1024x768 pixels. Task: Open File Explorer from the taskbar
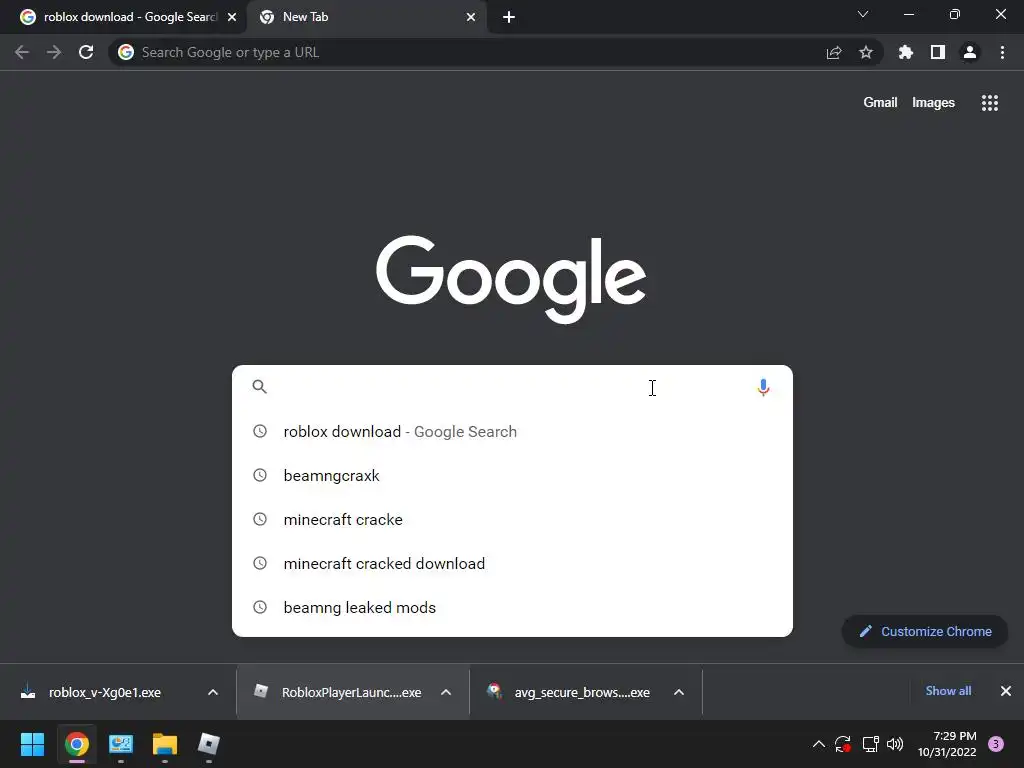pos(165,744)
